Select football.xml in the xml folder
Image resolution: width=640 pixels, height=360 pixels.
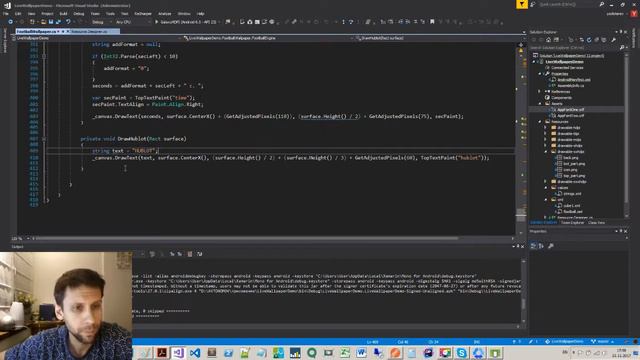point(573,212)
